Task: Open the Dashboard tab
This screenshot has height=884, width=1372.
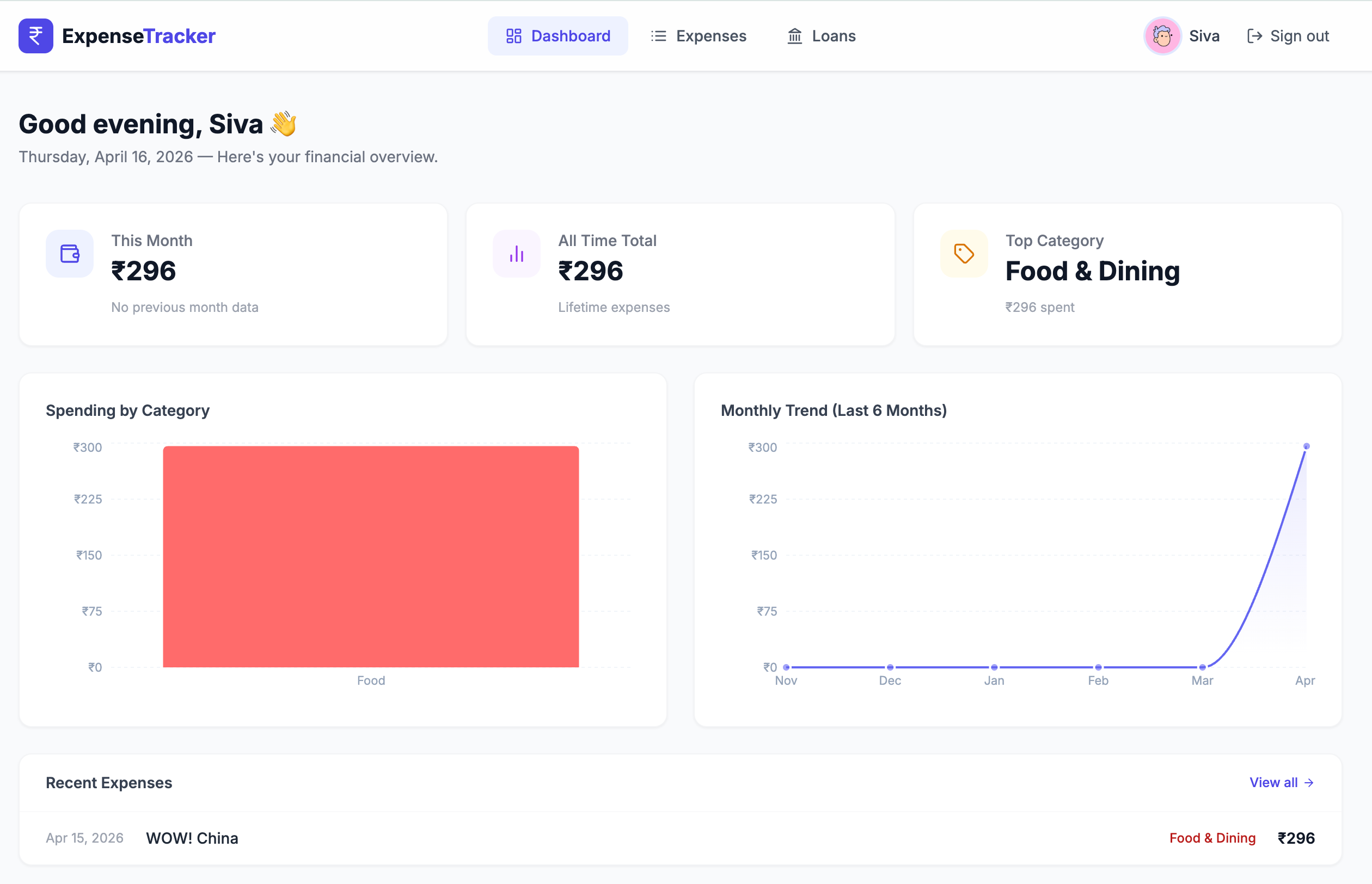Action: point(558,36)
